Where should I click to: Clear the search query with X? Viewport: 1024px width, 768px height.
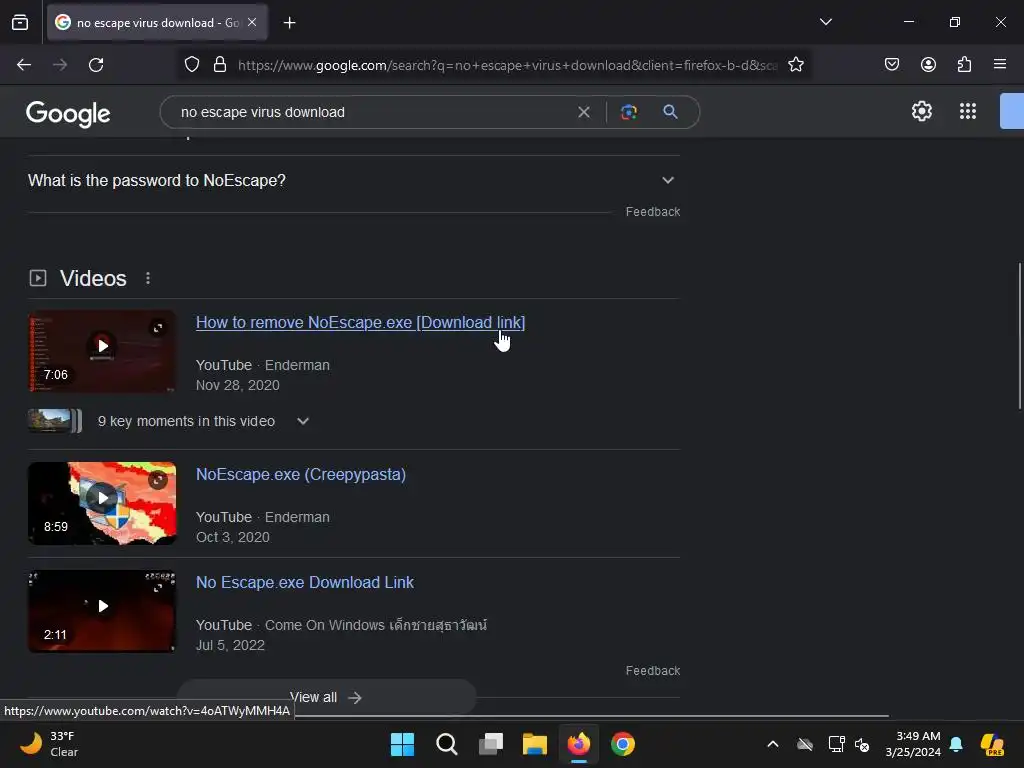(x=584, y=112)
